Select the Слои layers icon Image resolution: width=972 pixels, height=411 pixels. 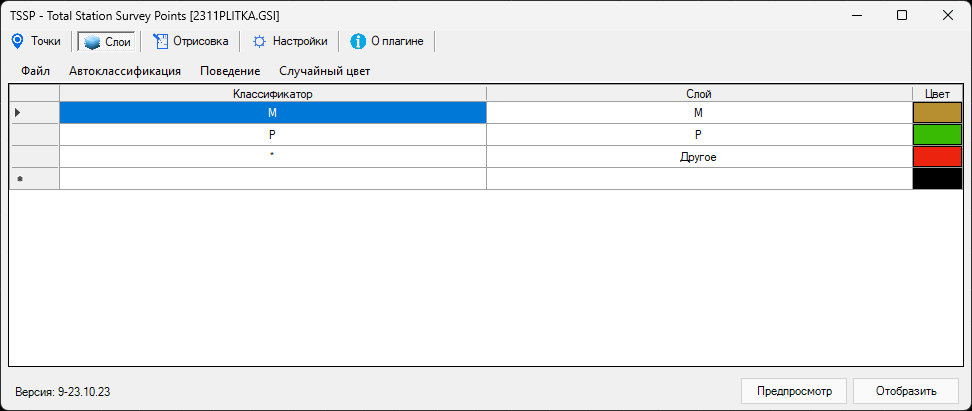(x=91, y=42)
